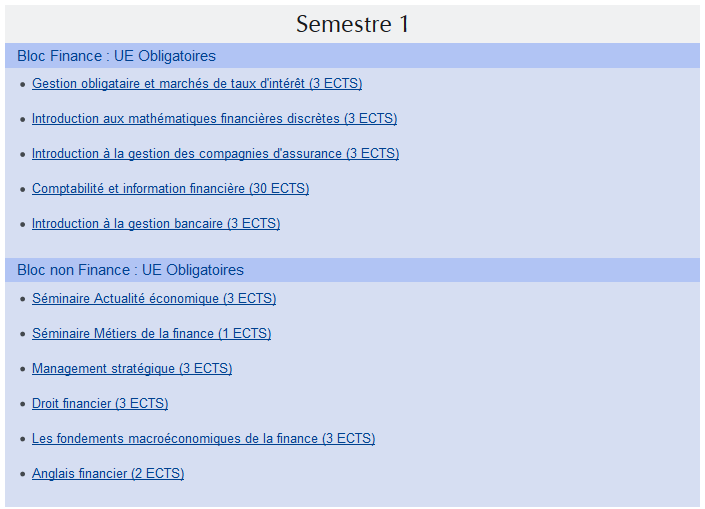The width and height of the screenshot is (705, 509).
Task: Open Séminaire Métiers de la finance link
Action: click(152, 334)
